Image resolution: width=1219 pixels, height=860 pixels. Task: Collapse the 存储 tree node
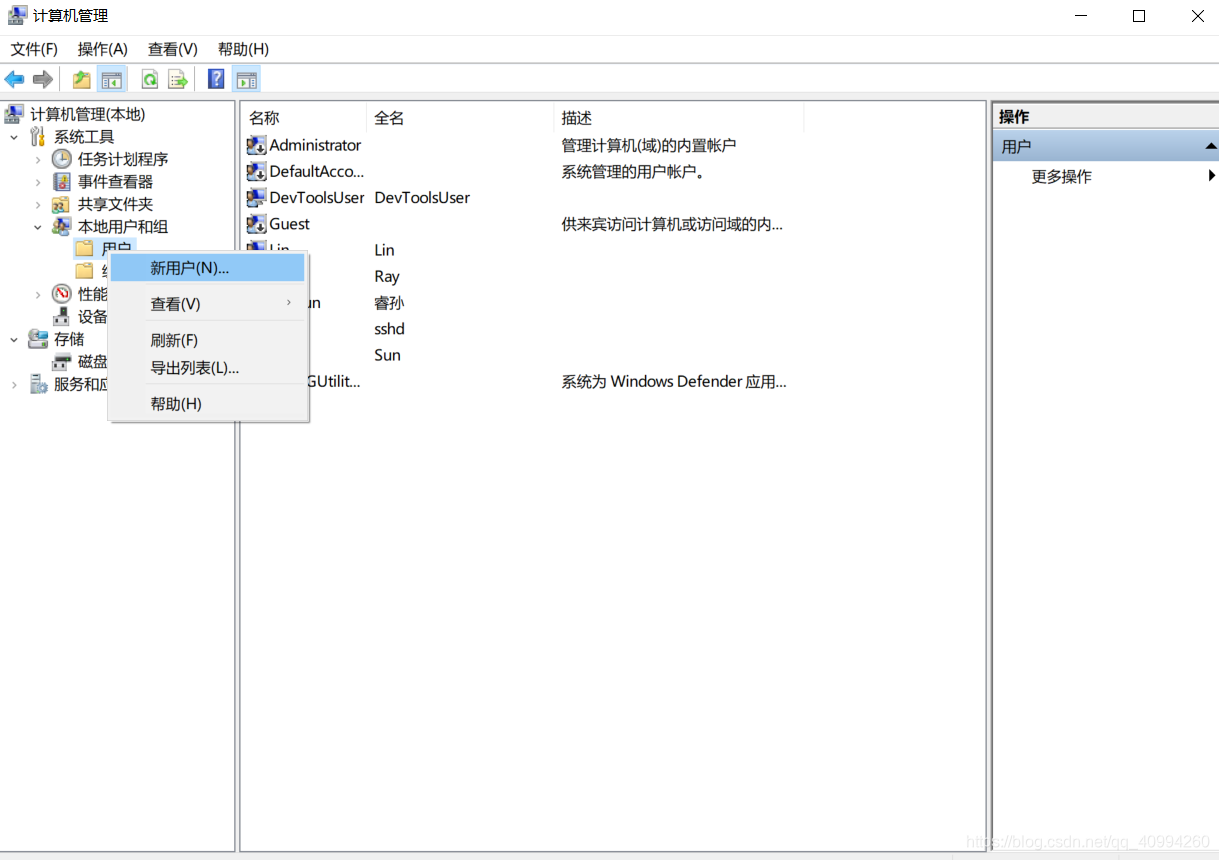click(x=14, y=339)
